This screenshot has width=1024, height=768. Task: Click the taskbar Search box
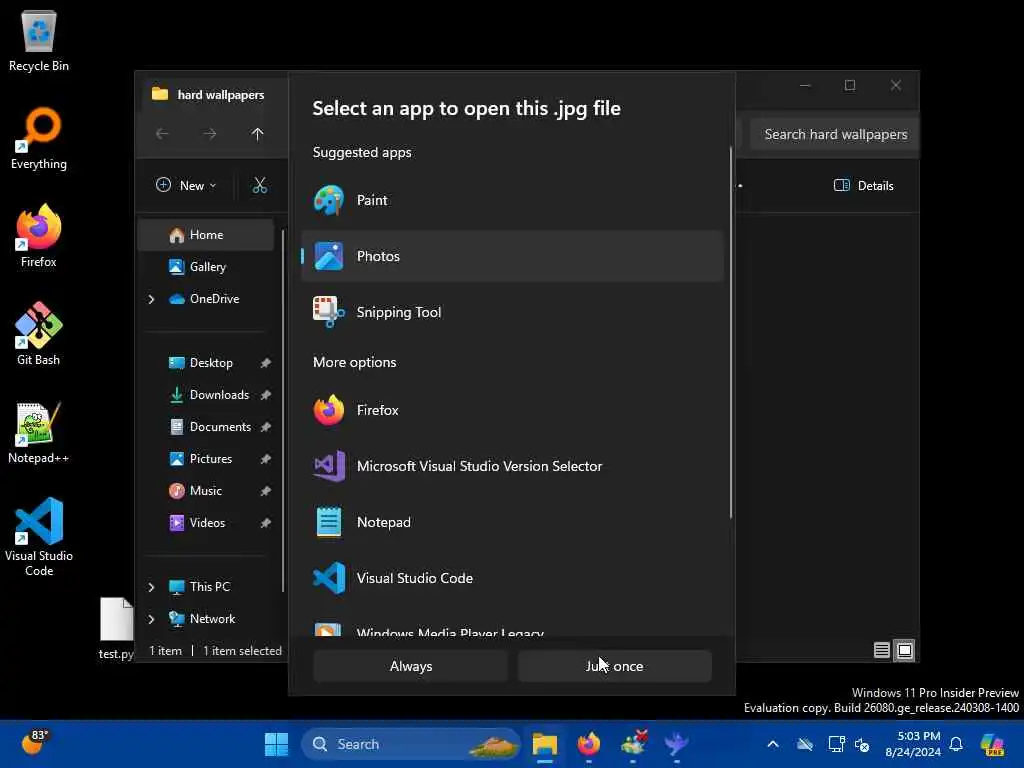pos(411,744)
